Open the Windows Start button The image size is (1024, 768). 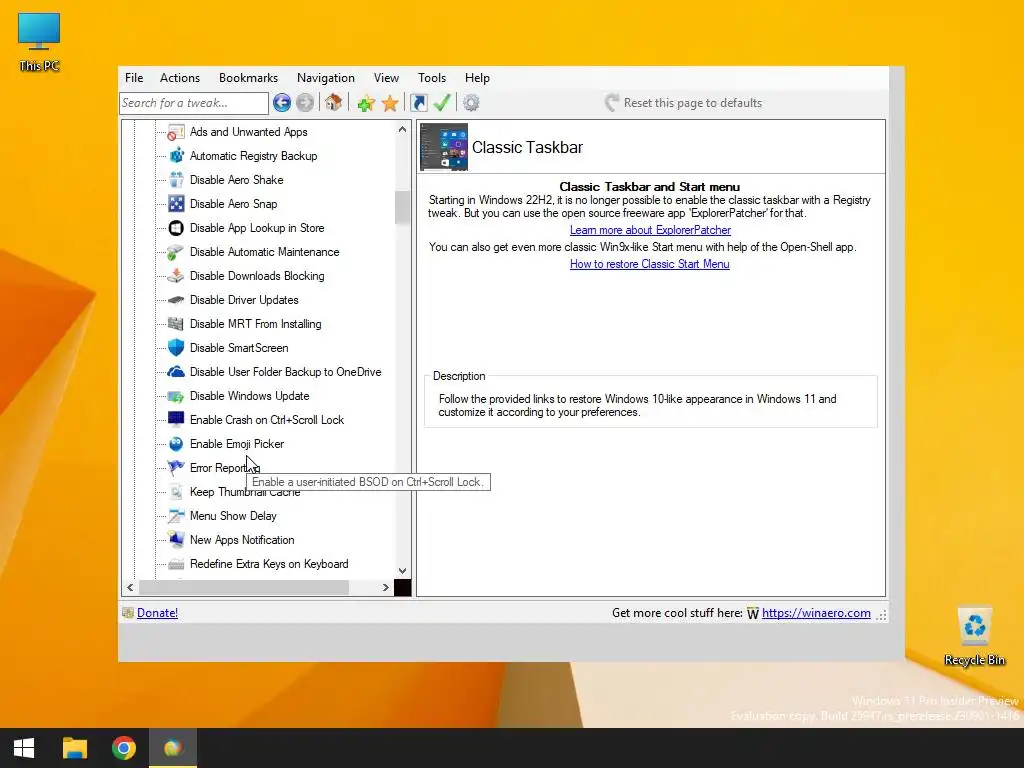click(x=24, y=748)
